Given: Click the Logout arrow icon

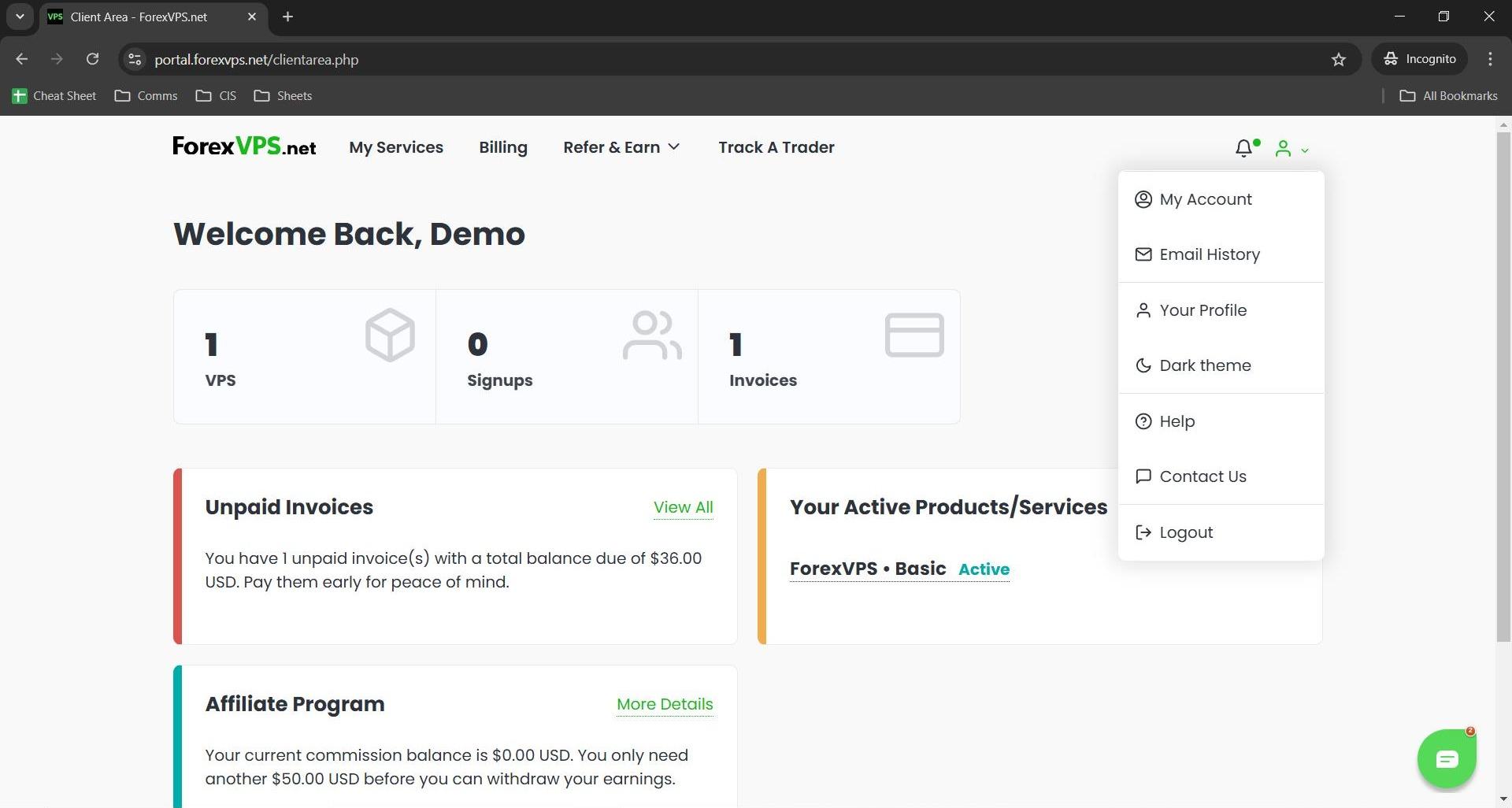Looking at the screenshot, I should tap(1143, 532).
